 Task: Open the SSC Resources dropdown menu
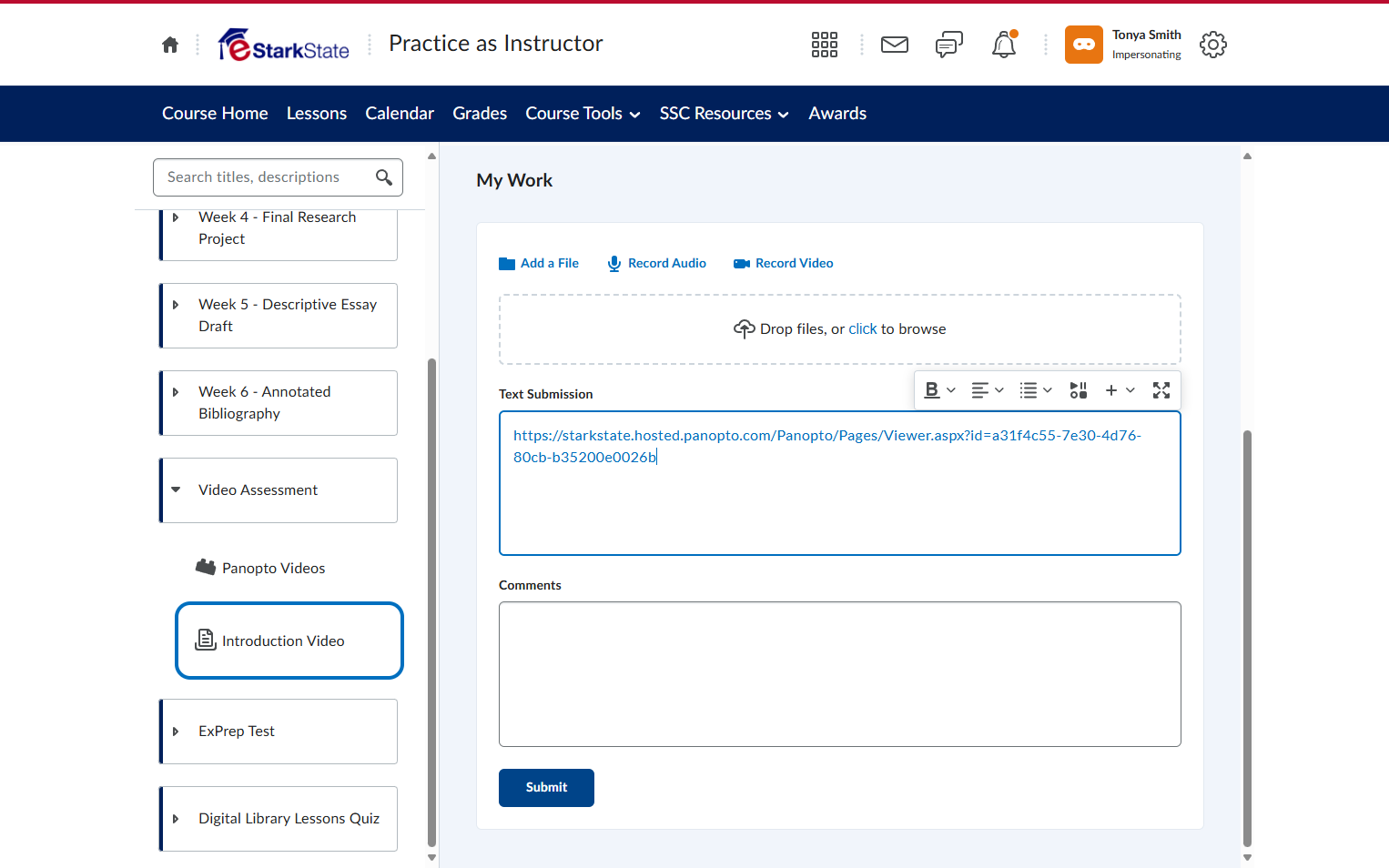(x=725, y=114)
